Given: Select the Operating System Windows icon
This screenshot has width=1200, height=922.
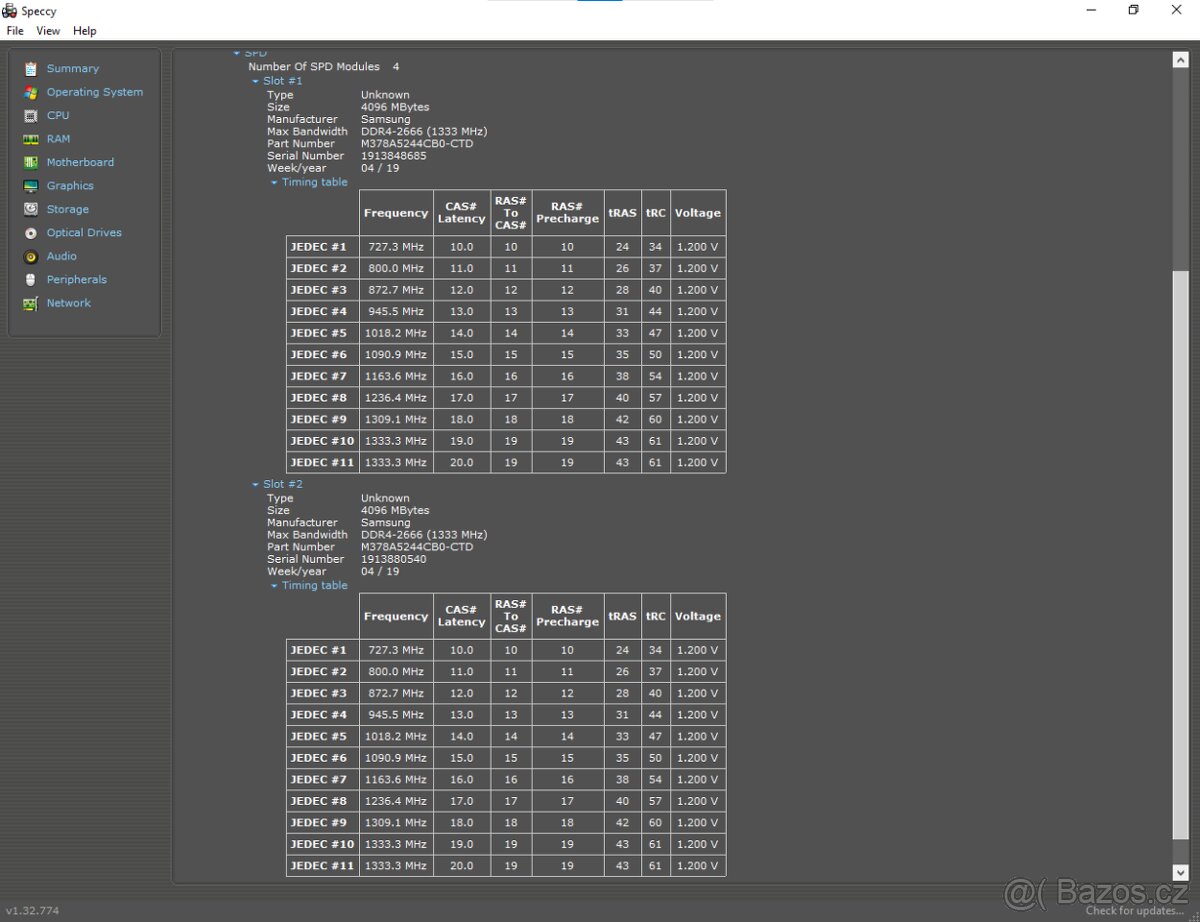Looking at the screenshot, I should [x=30, y=92].
